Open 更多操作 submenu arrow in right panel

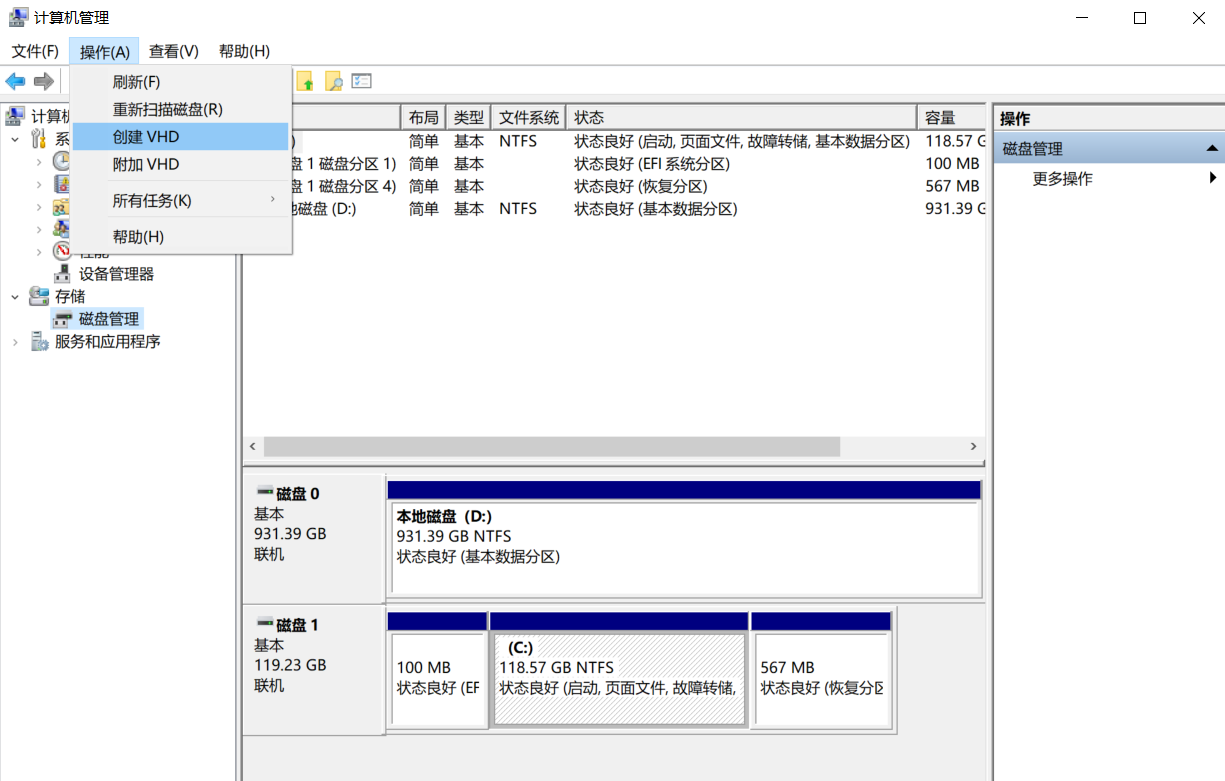[x=1213, y=177]
